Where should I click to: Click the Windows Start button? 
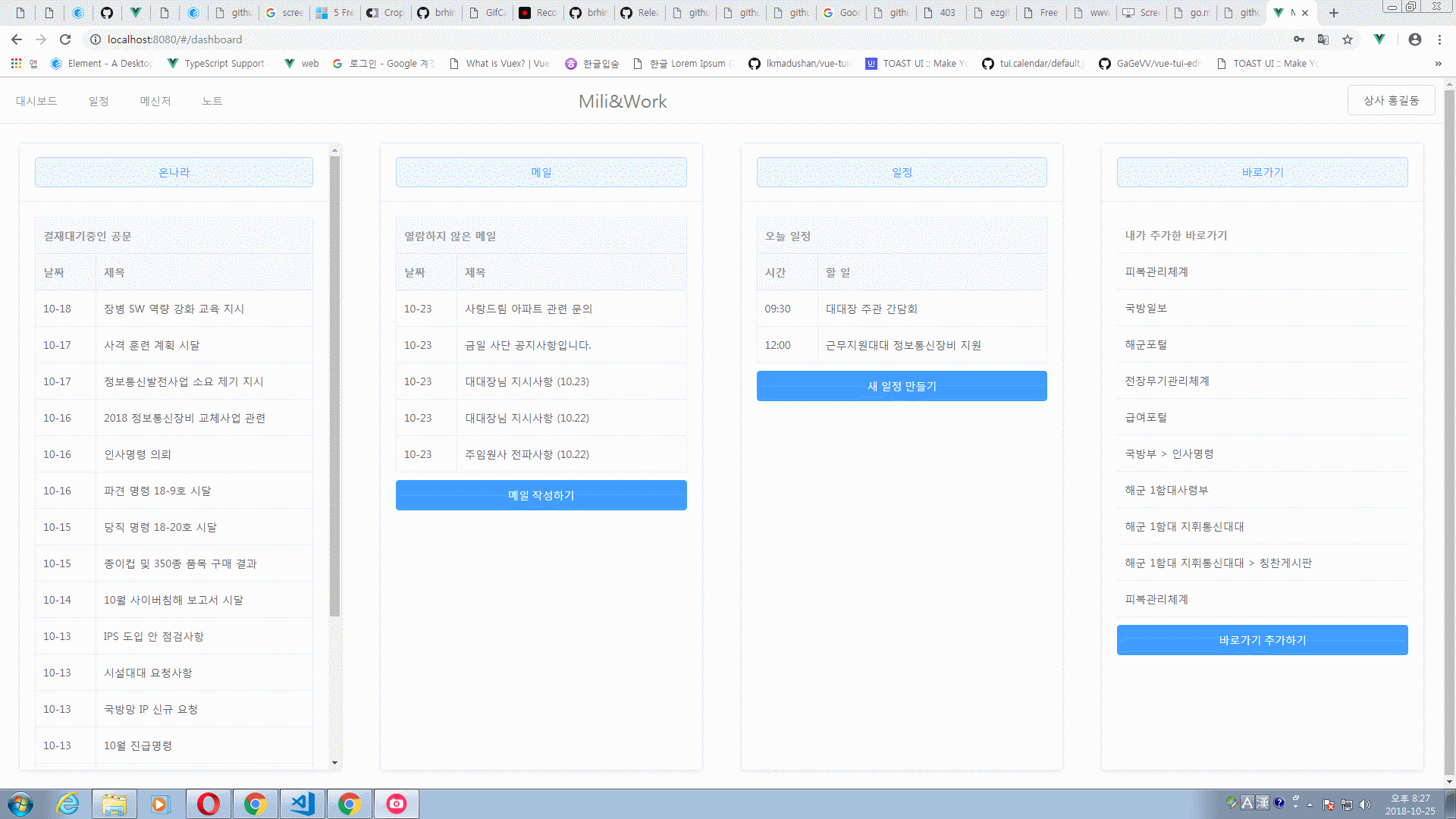point(20,804)
